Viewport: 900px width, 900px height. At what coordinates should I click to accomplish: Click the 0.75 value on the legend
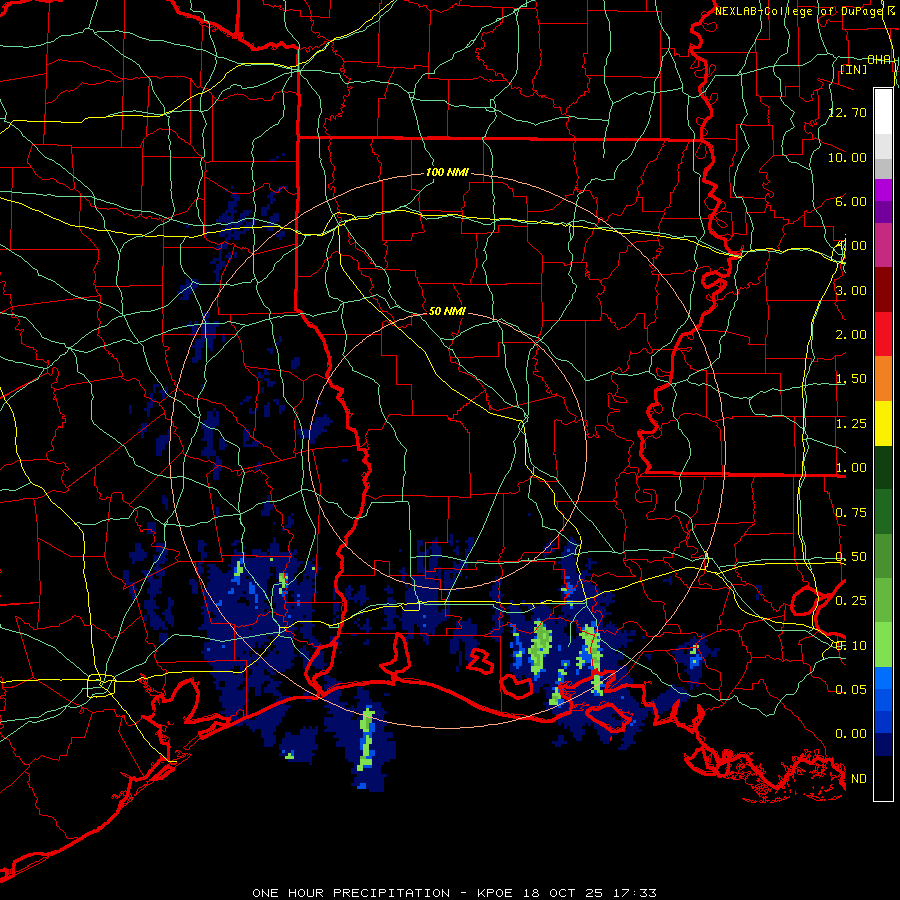(851, 513)
